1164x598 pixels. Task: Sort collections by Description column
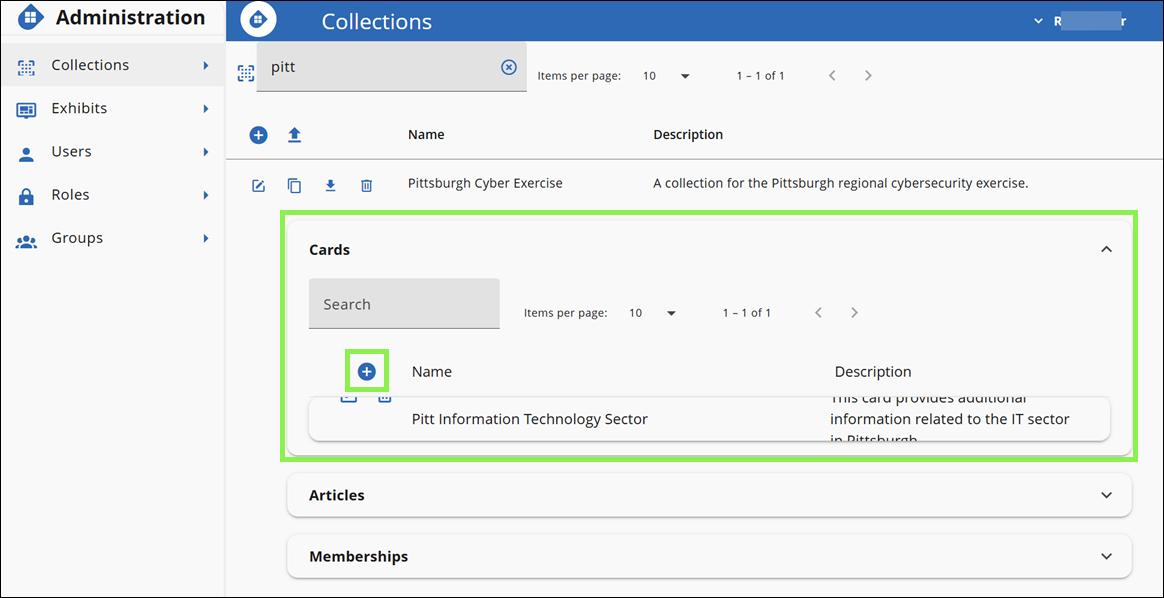point(687,135)
